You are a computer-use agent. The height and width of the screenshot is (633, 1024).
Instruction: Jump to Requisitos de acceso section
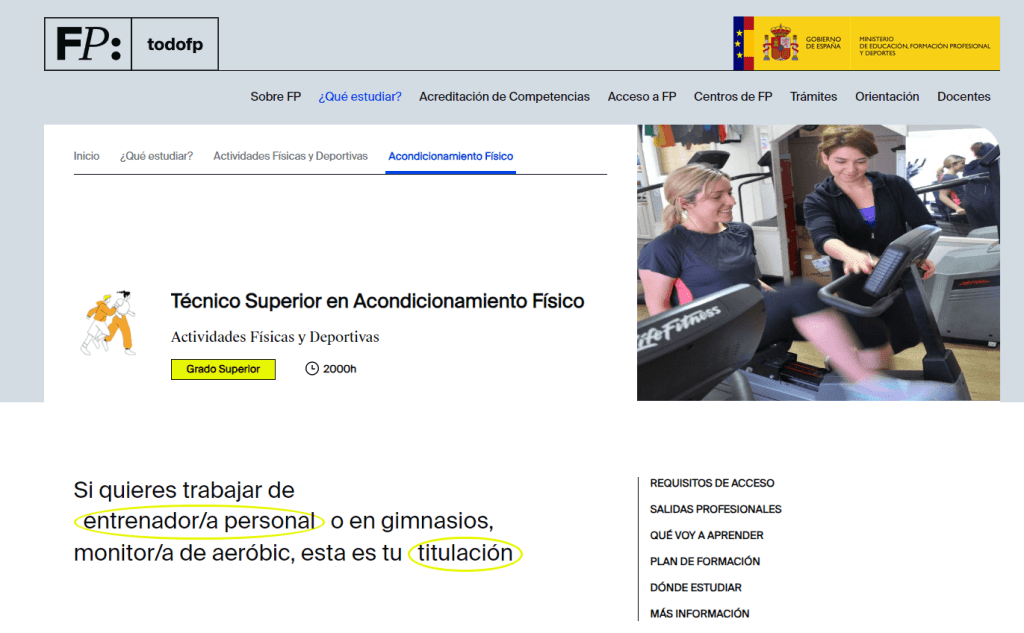tap(712, 483)
